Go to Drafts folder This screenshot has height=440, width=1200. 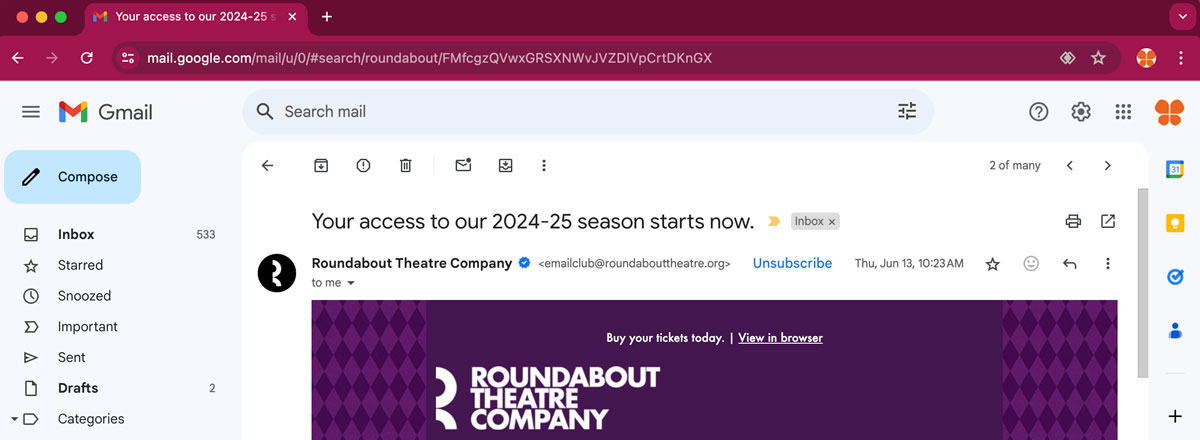click(x=78, y=388)
